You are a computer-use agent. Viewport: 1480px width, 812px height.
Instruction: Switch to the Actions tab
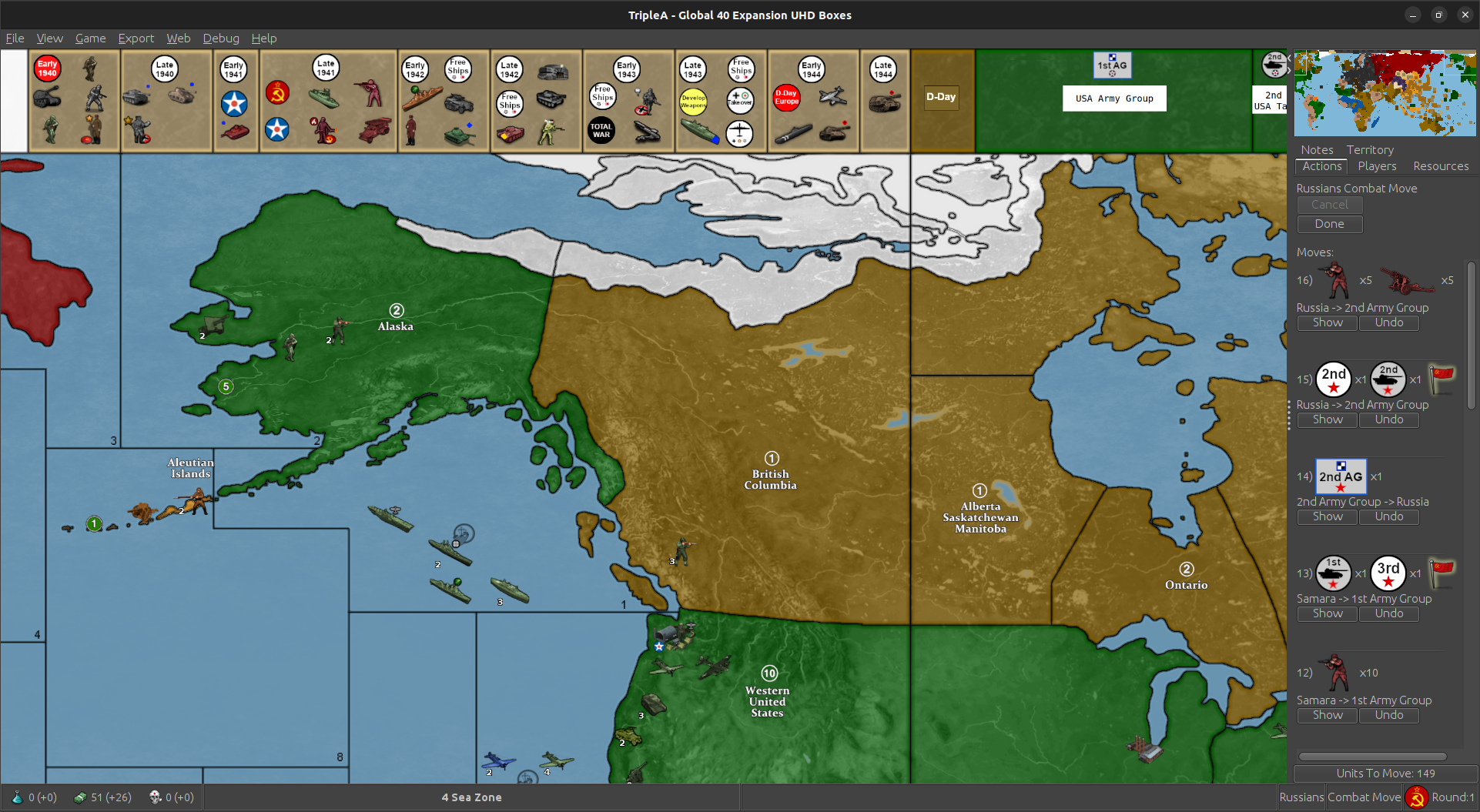[x=1322, y=166]
